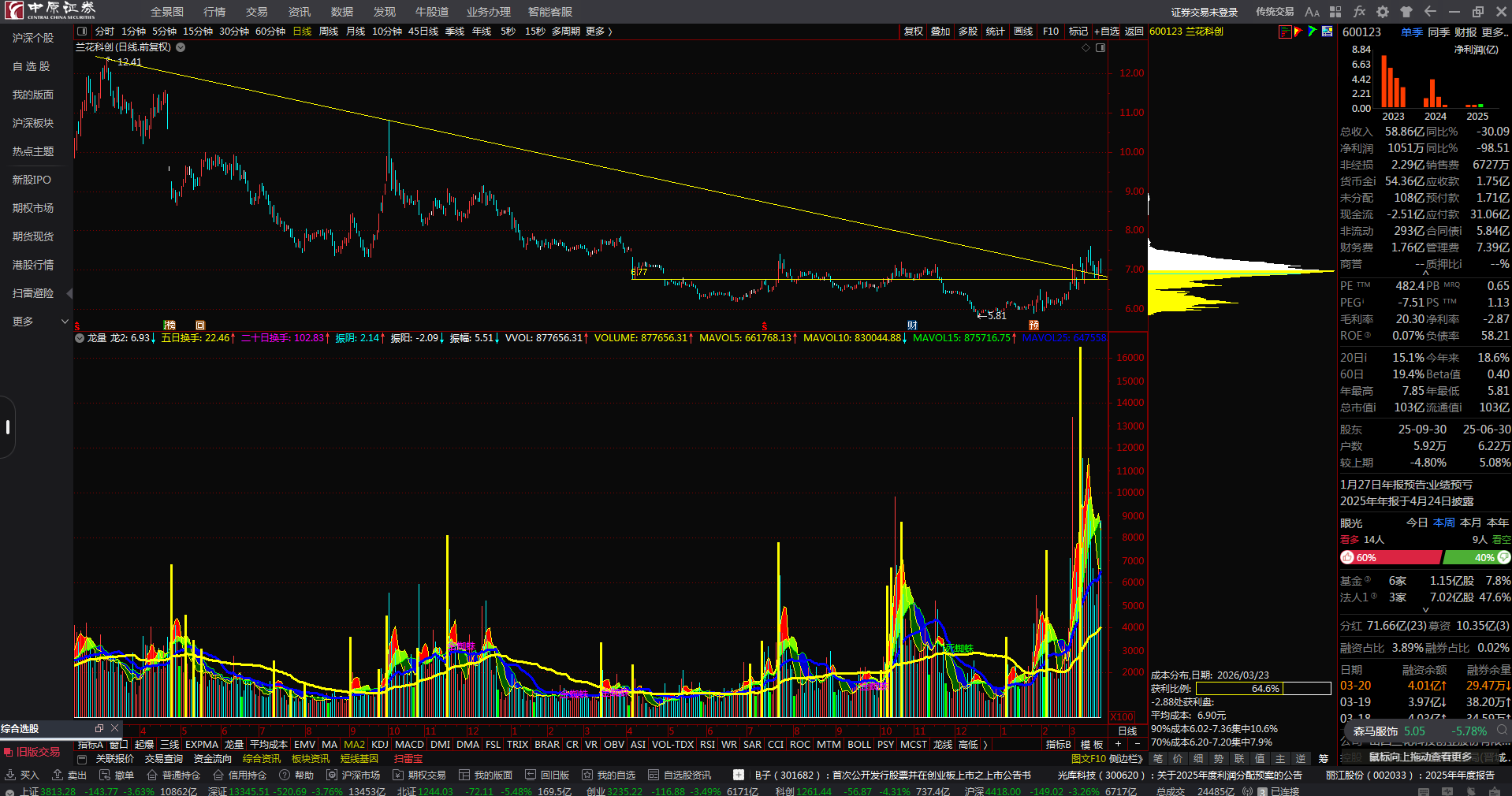This screenshot has height=796, width=1512.
Task: Open My Watchlist (我的自选) shortcut
Action: (x=609, y=776)
